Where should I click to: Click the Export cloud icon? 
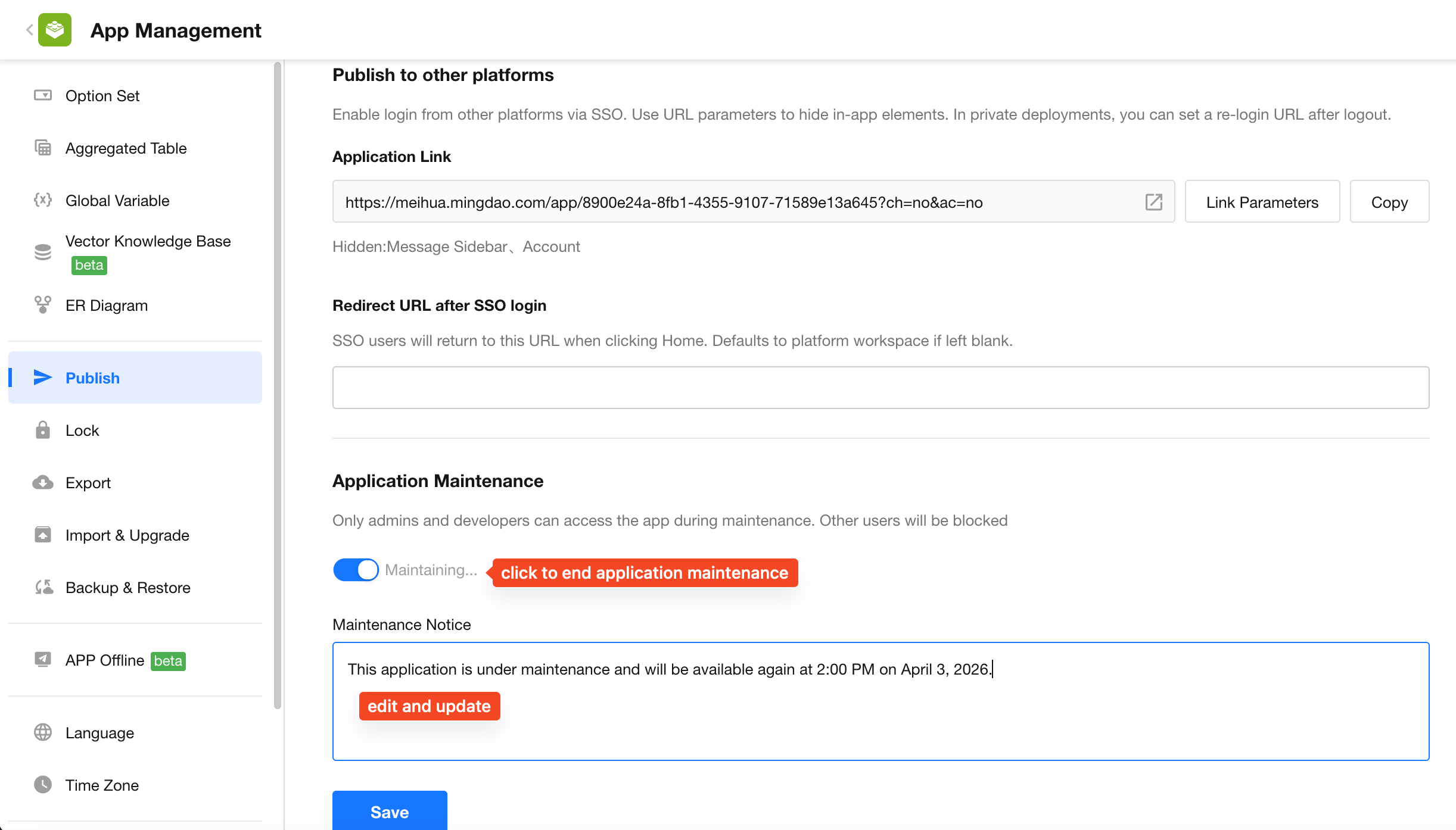(x=43, y=482)
